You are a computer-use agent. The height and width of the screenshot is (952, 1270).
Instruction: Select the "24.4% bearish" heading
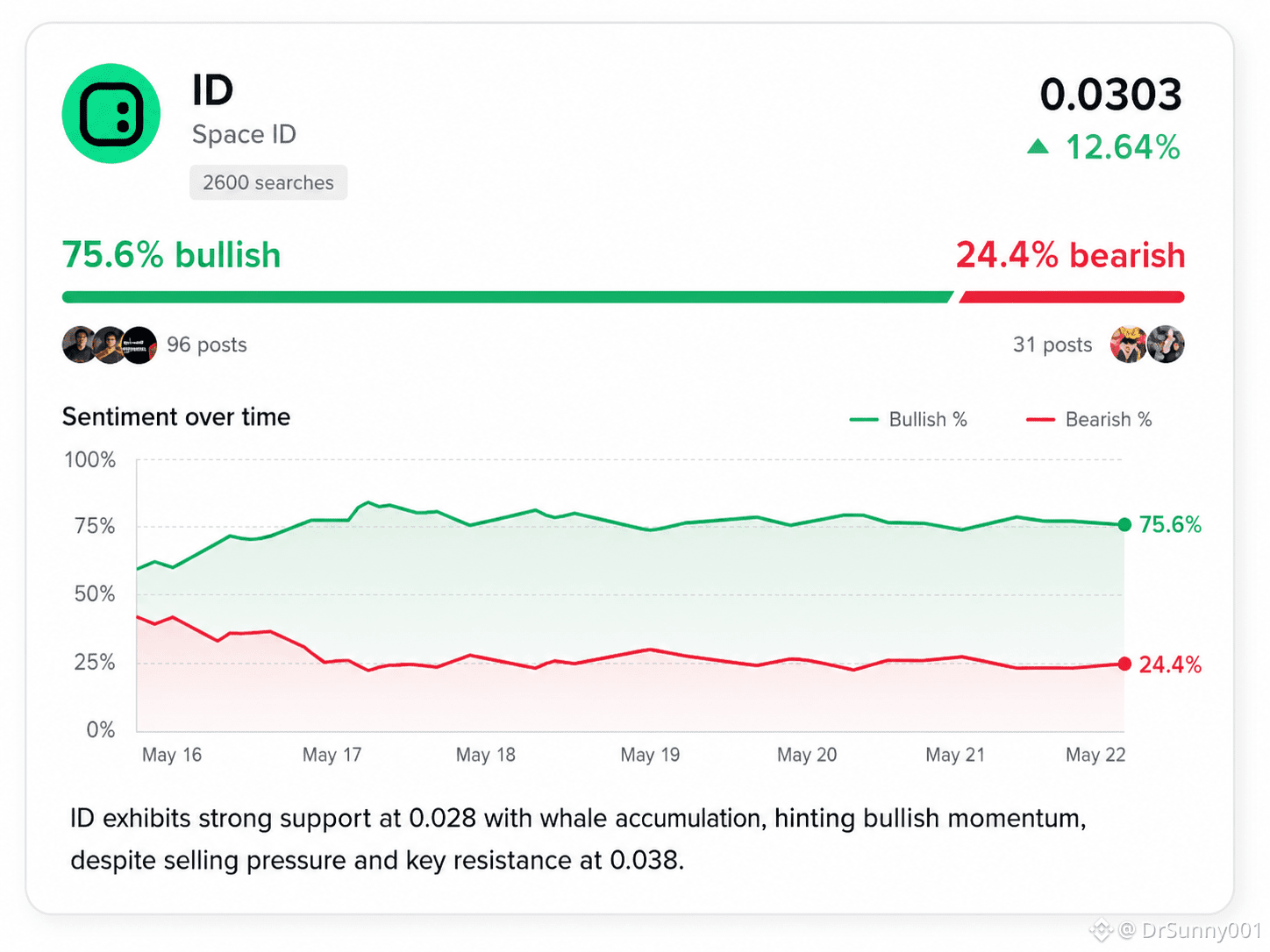1070,255
